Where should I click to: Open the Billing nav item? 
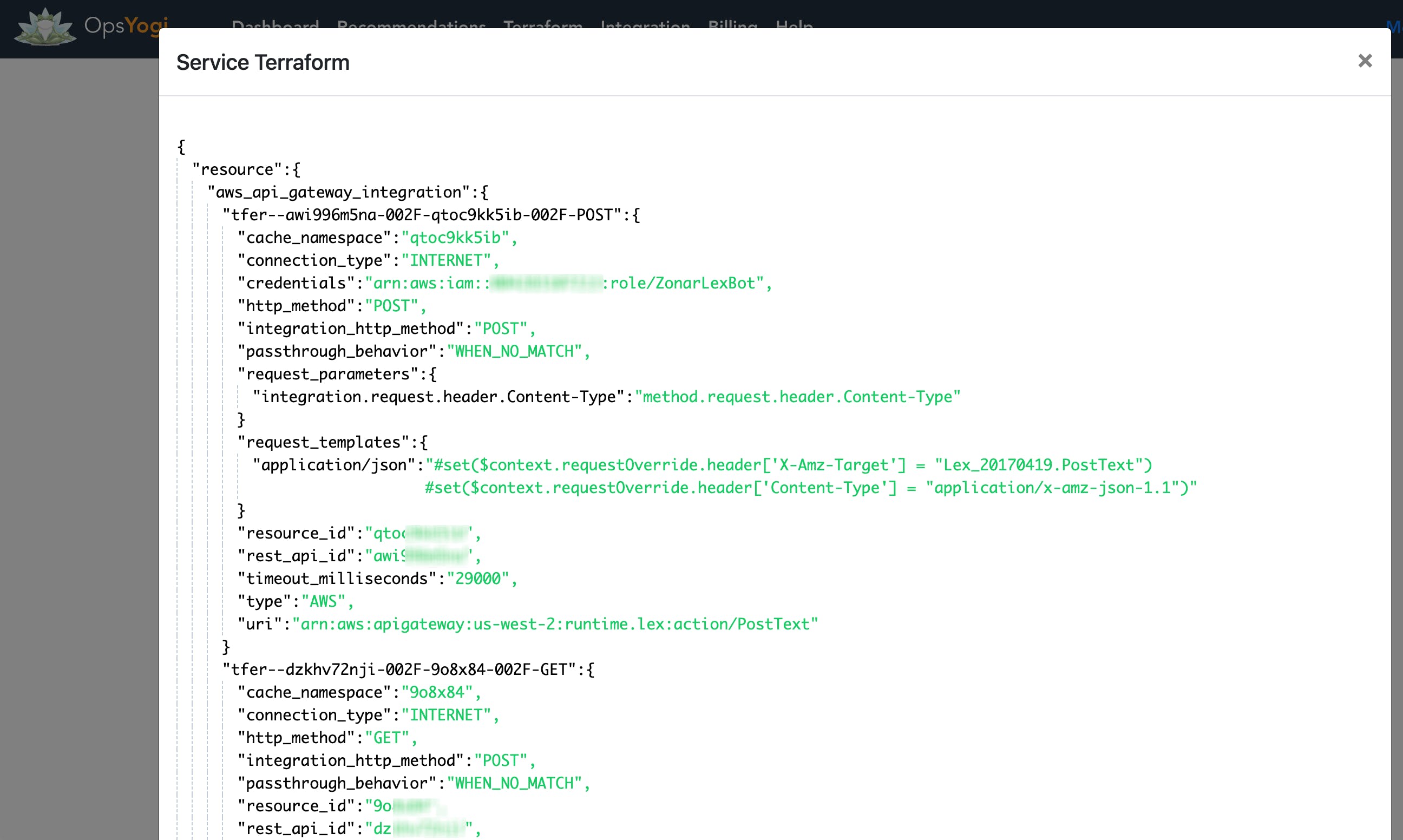point(732,25)
